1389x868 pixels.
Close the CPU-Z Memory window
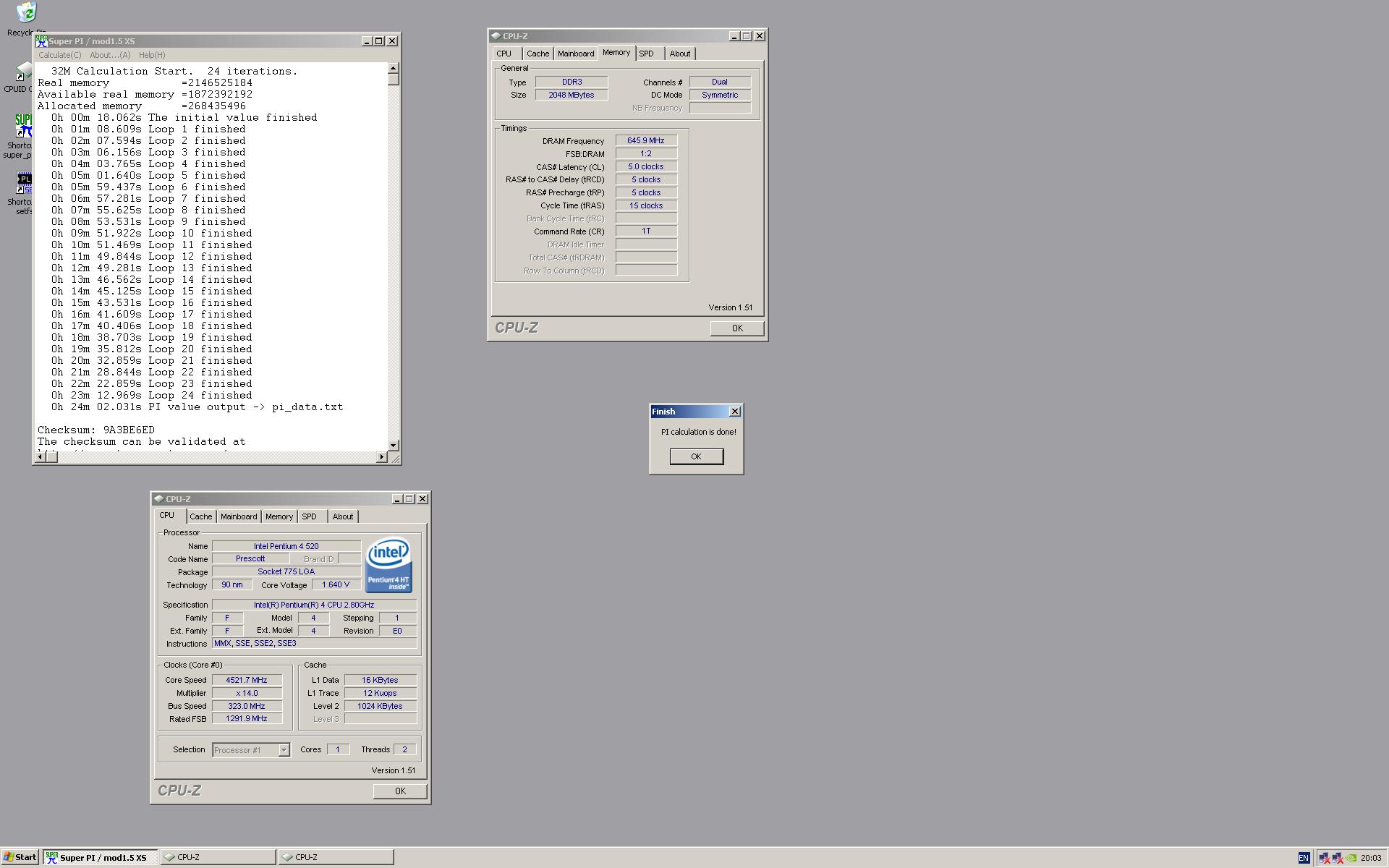point(760,36)
